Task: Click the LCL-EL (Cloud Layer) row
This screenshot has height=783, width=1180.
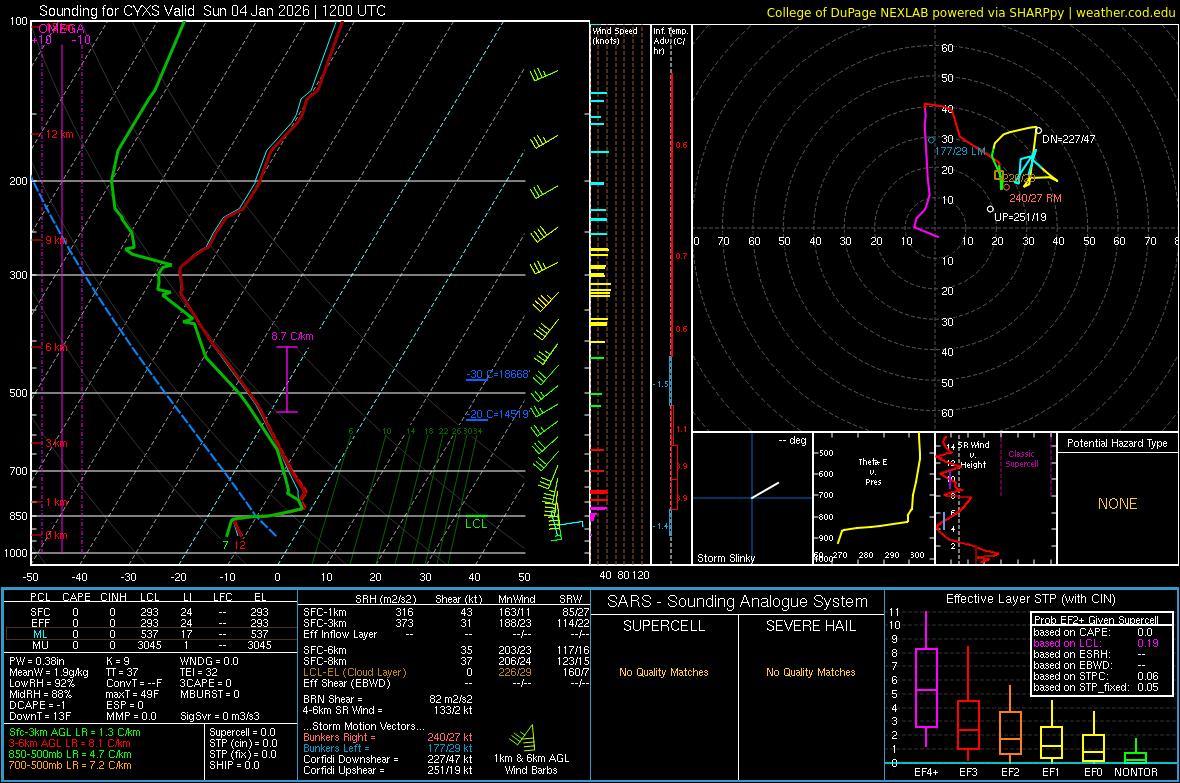Action: pyautogui.click(x=446, y=672)
